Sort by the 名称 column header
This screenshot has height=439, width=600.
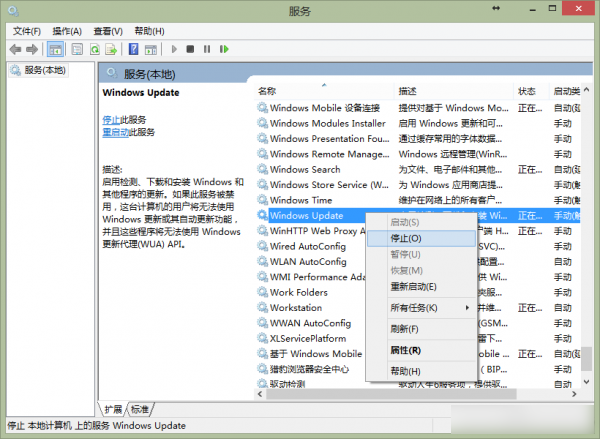[x=324, y=91]
